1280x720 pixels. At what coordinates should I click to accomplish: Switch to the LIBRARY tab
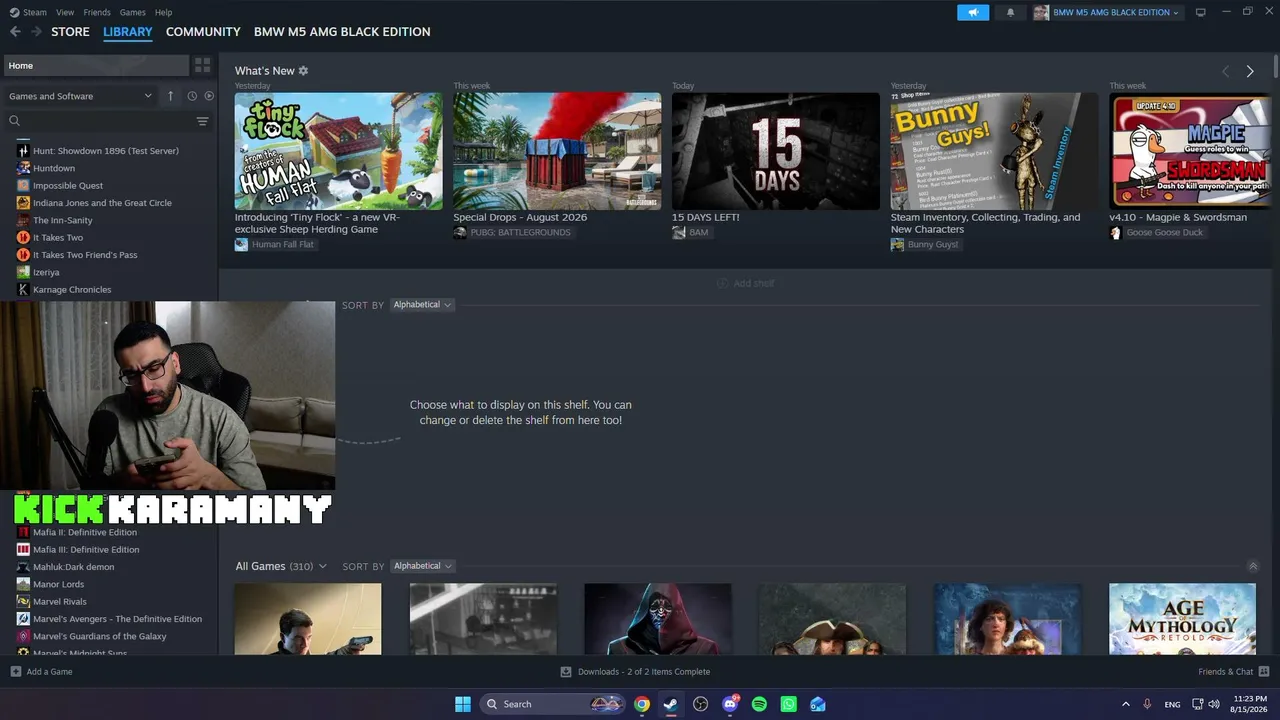128,32
